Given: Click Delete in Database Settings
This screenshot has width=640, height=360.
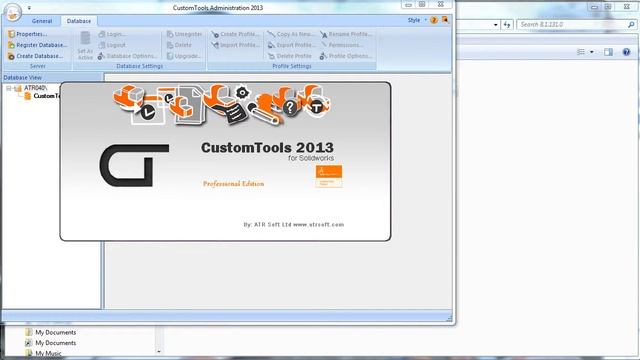Looking at the screenshot, I should [x=179, y=45].
